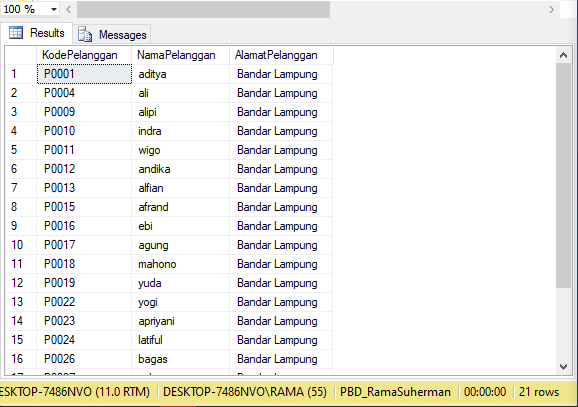
Task: Click the name cell ebi
Action: (x=181, y=226)
